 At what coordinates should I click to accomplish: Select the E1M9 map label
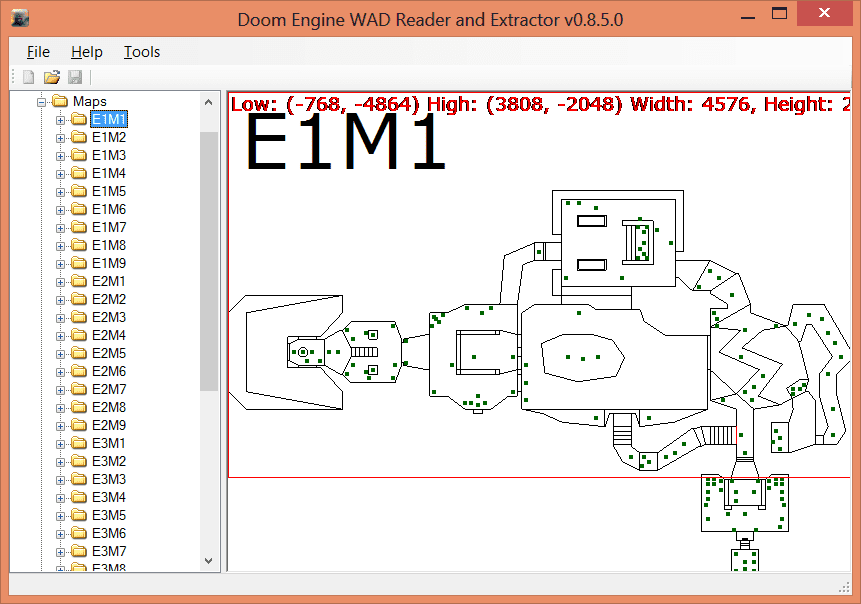(x=109, y=263)
